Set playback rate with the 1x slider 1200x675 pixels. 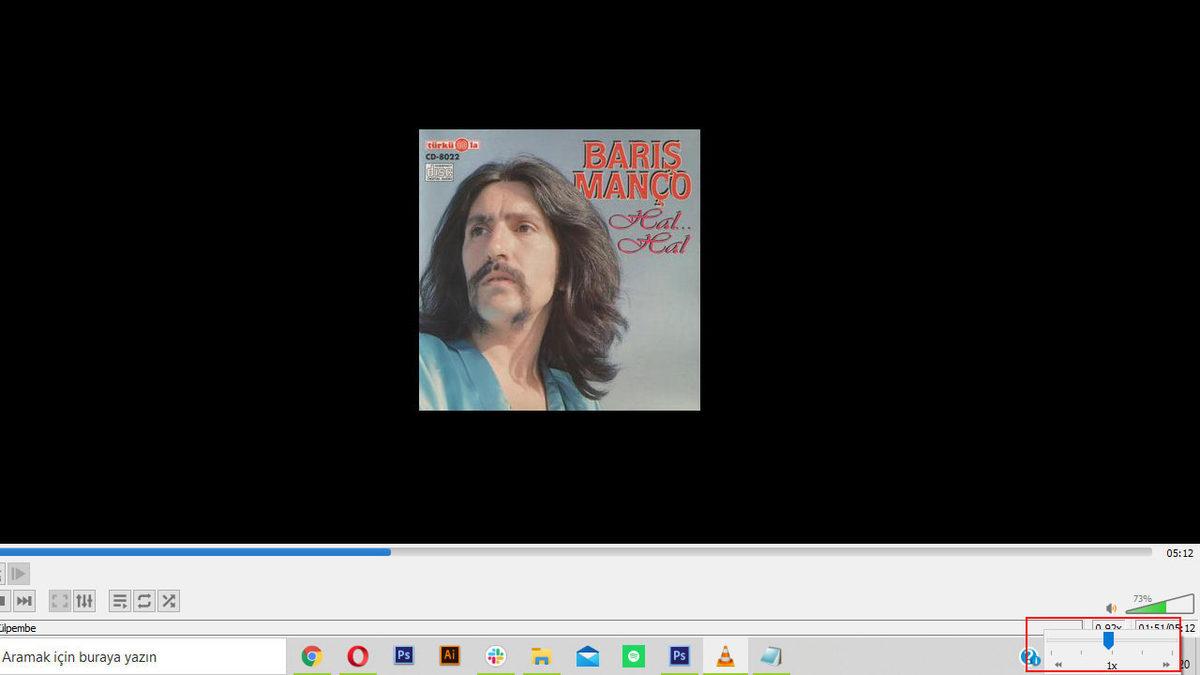(1109, 642)
